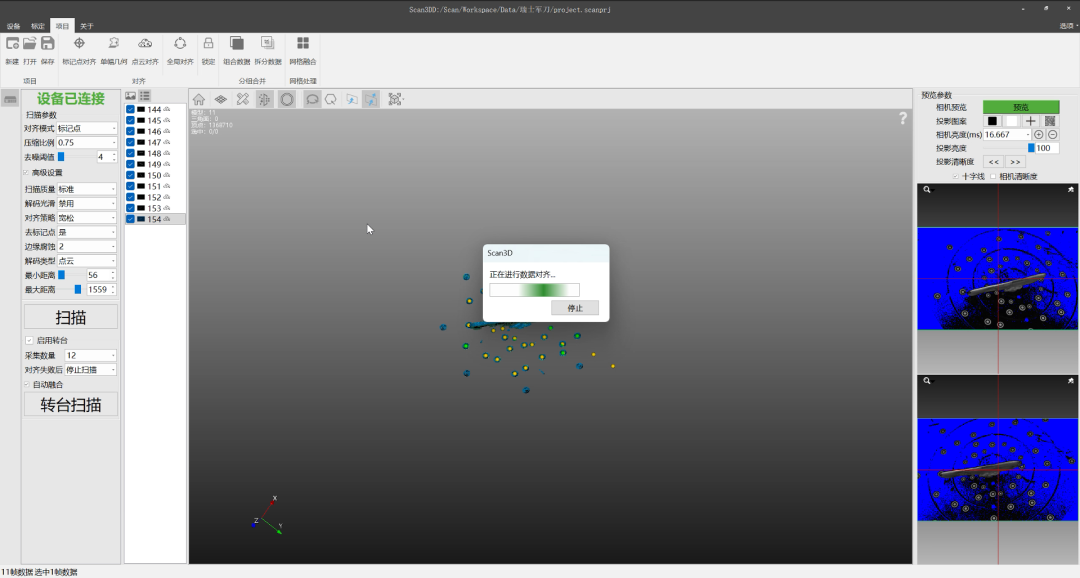Click the << projection focus button
1080x578 pixels.
(x=993, y=162)
